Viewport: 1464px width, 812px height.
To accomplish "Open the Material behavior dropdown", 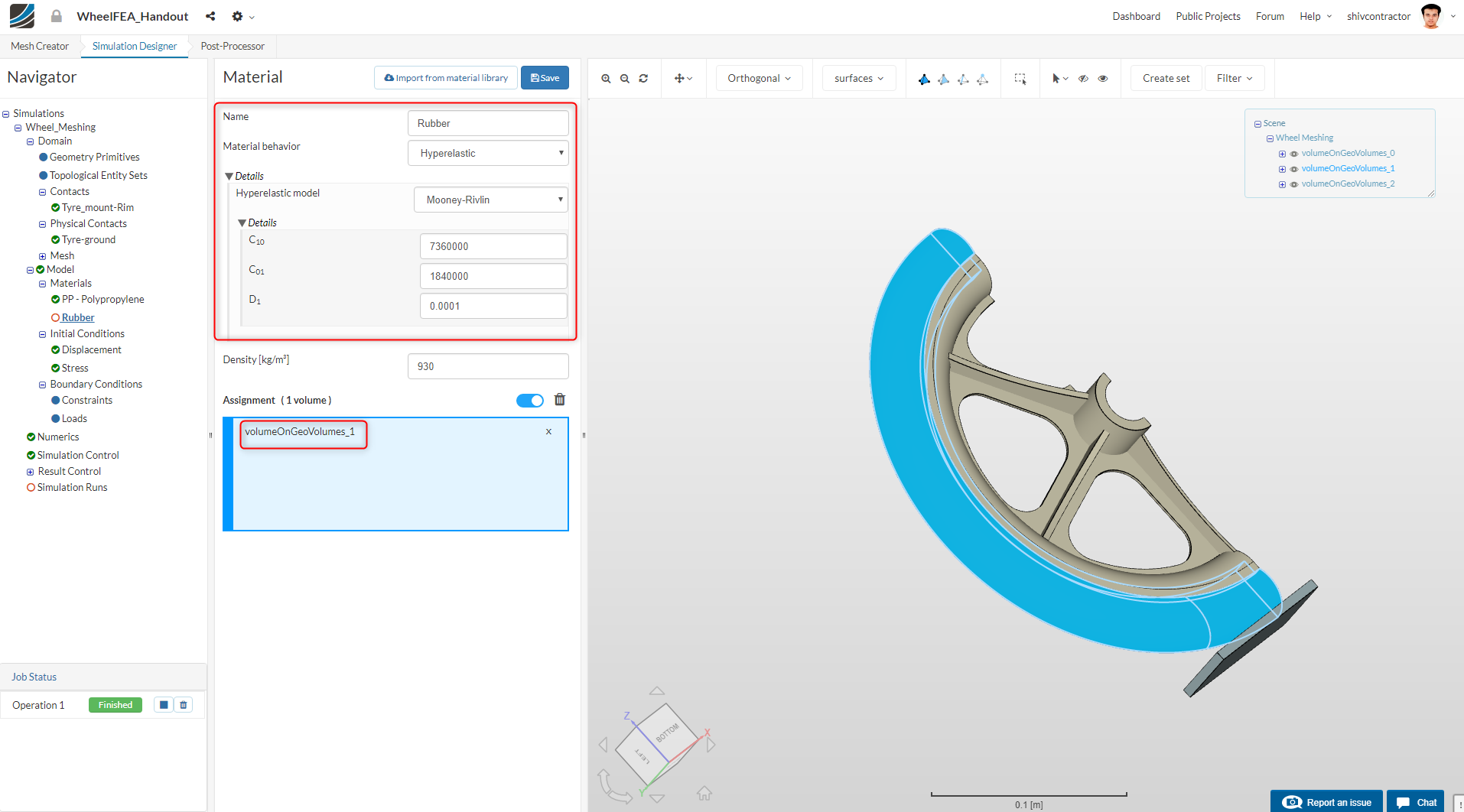I will pos(488,153).
